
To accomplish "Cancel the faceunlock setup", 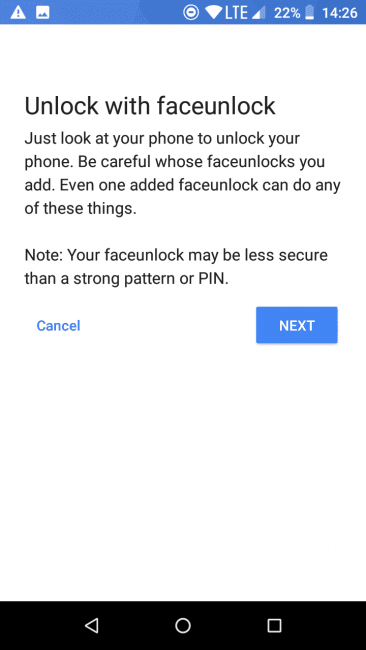I will click(x=58, y=326).
